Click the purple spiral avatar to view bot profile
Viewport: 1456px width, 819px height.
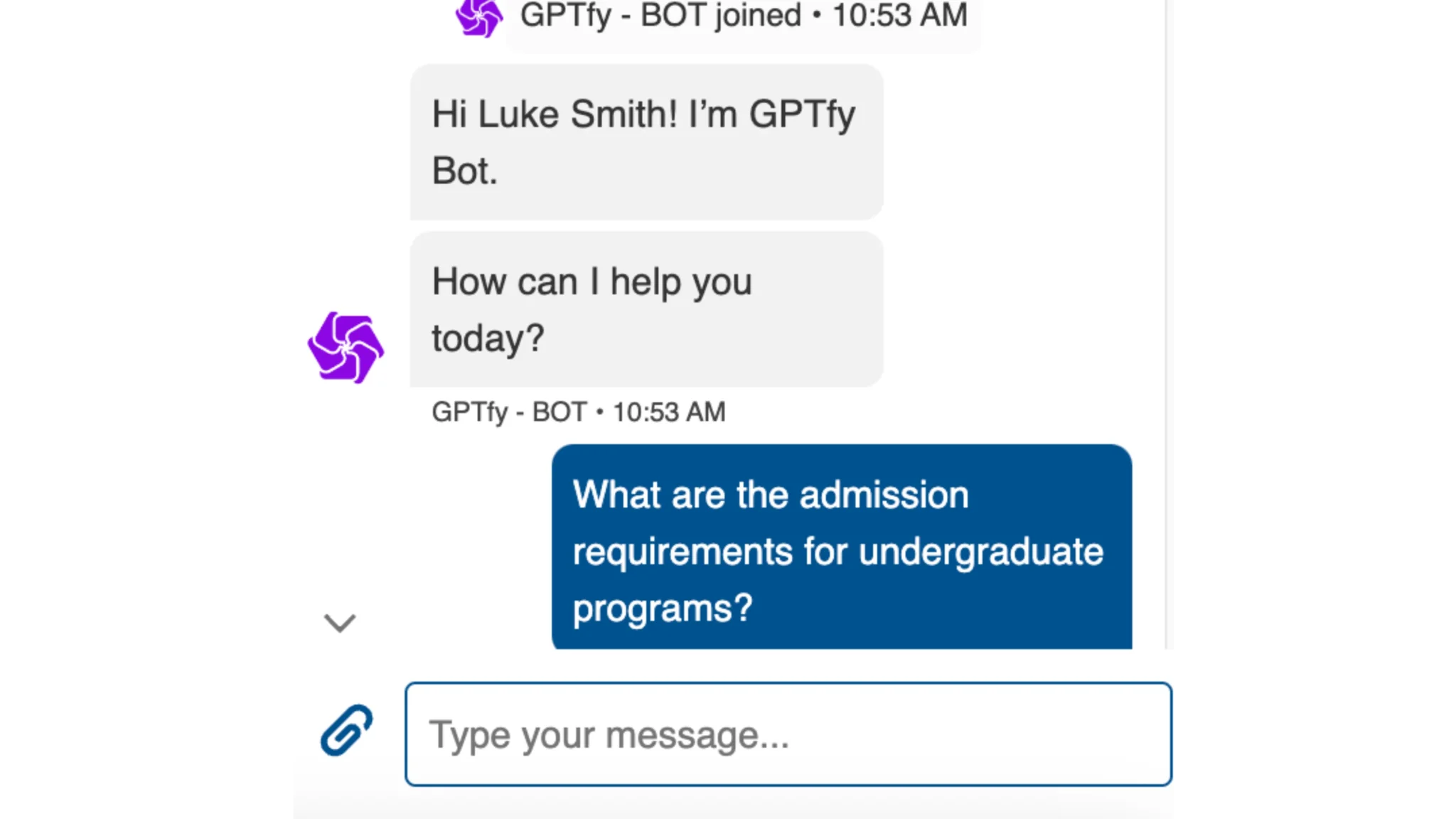coord(346,346)
